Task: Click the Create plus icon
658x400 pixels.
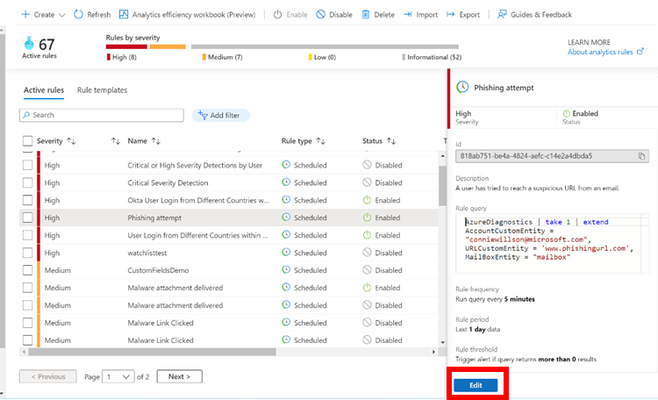Action: pos(25,15)
